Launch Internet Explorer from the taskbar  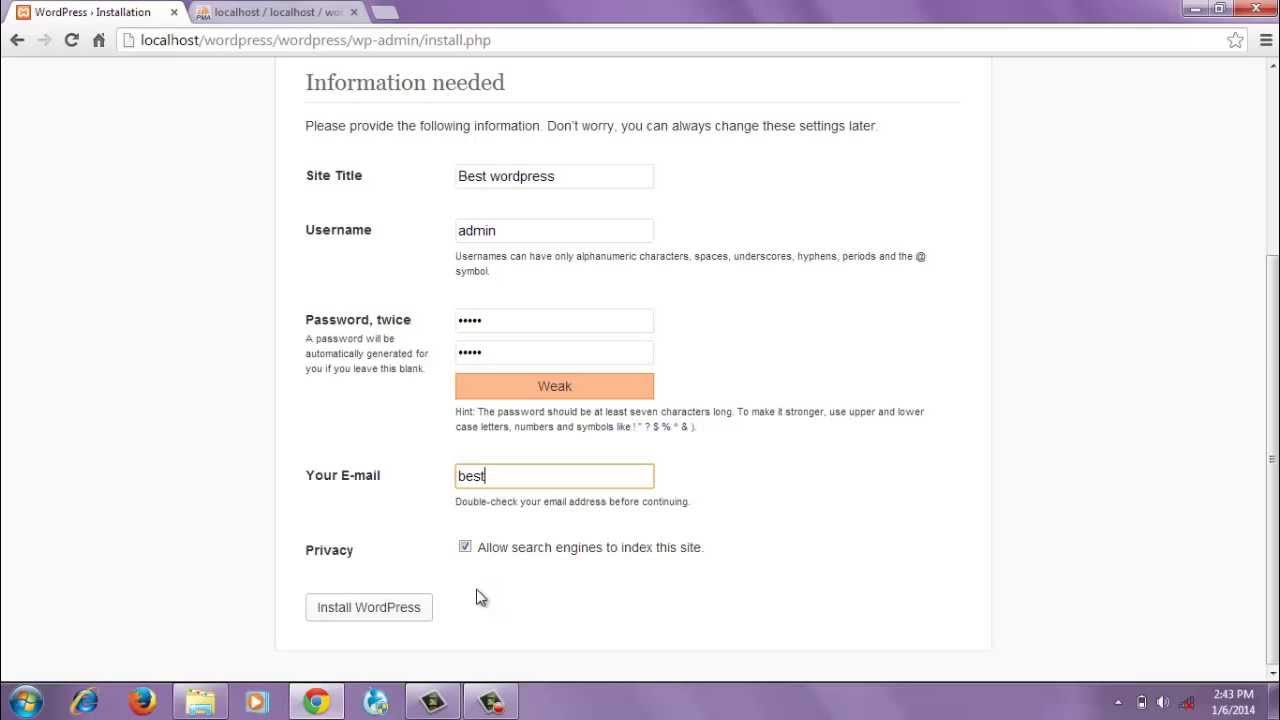[84, 702]
